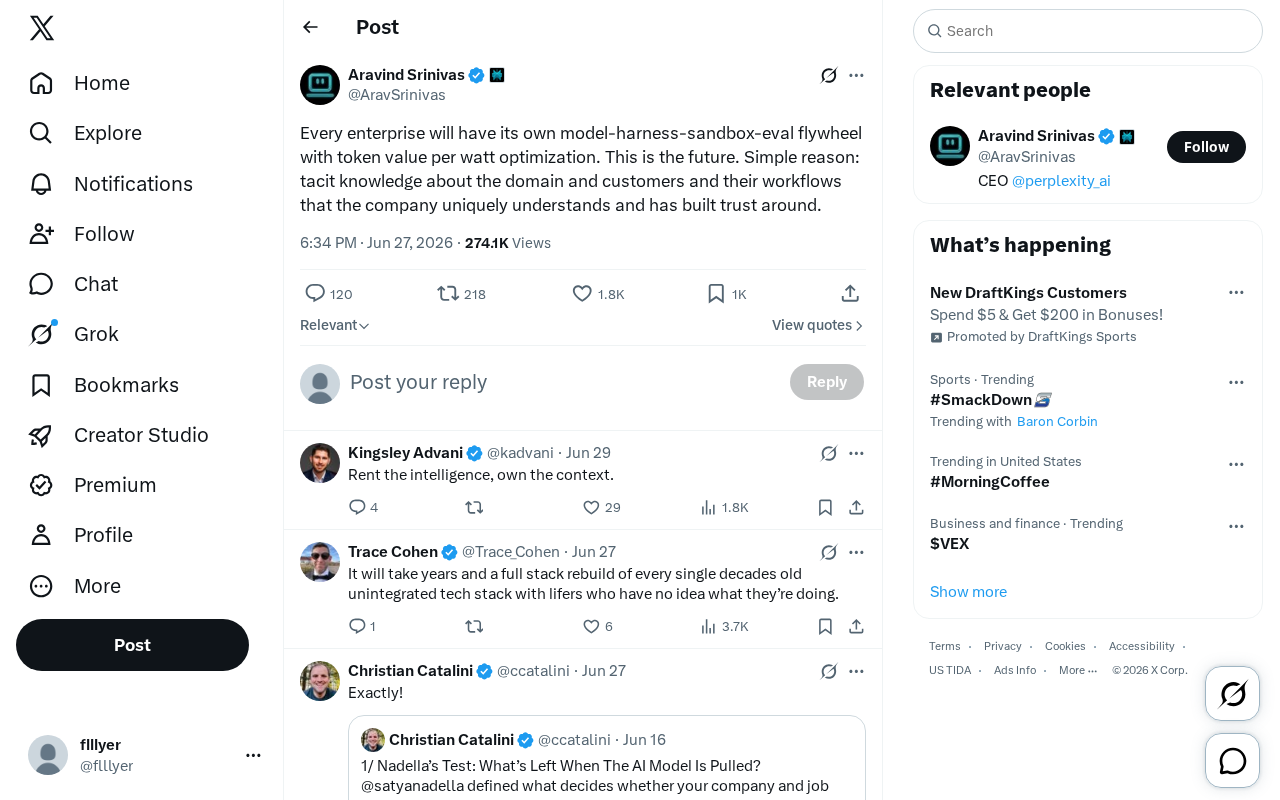Open account switcher dots beside flllyer

[x=253, y=755]
